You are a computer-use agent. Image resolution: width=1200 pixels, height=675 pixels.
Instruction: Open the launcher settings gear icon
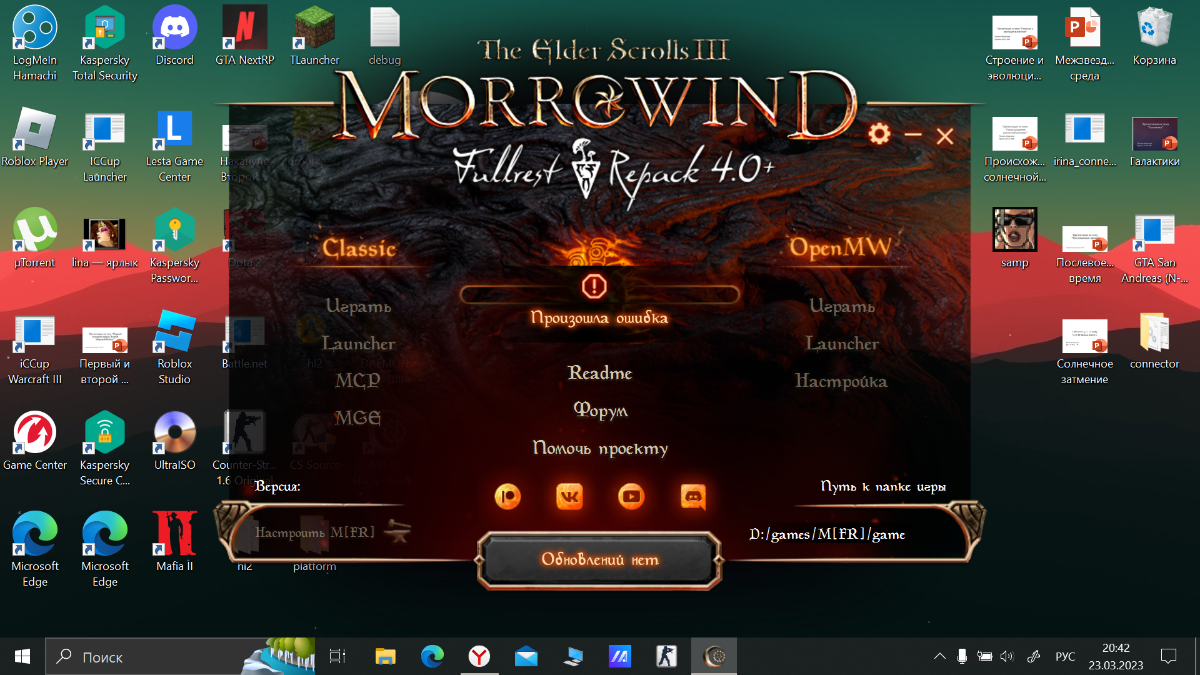coord(880,134)
